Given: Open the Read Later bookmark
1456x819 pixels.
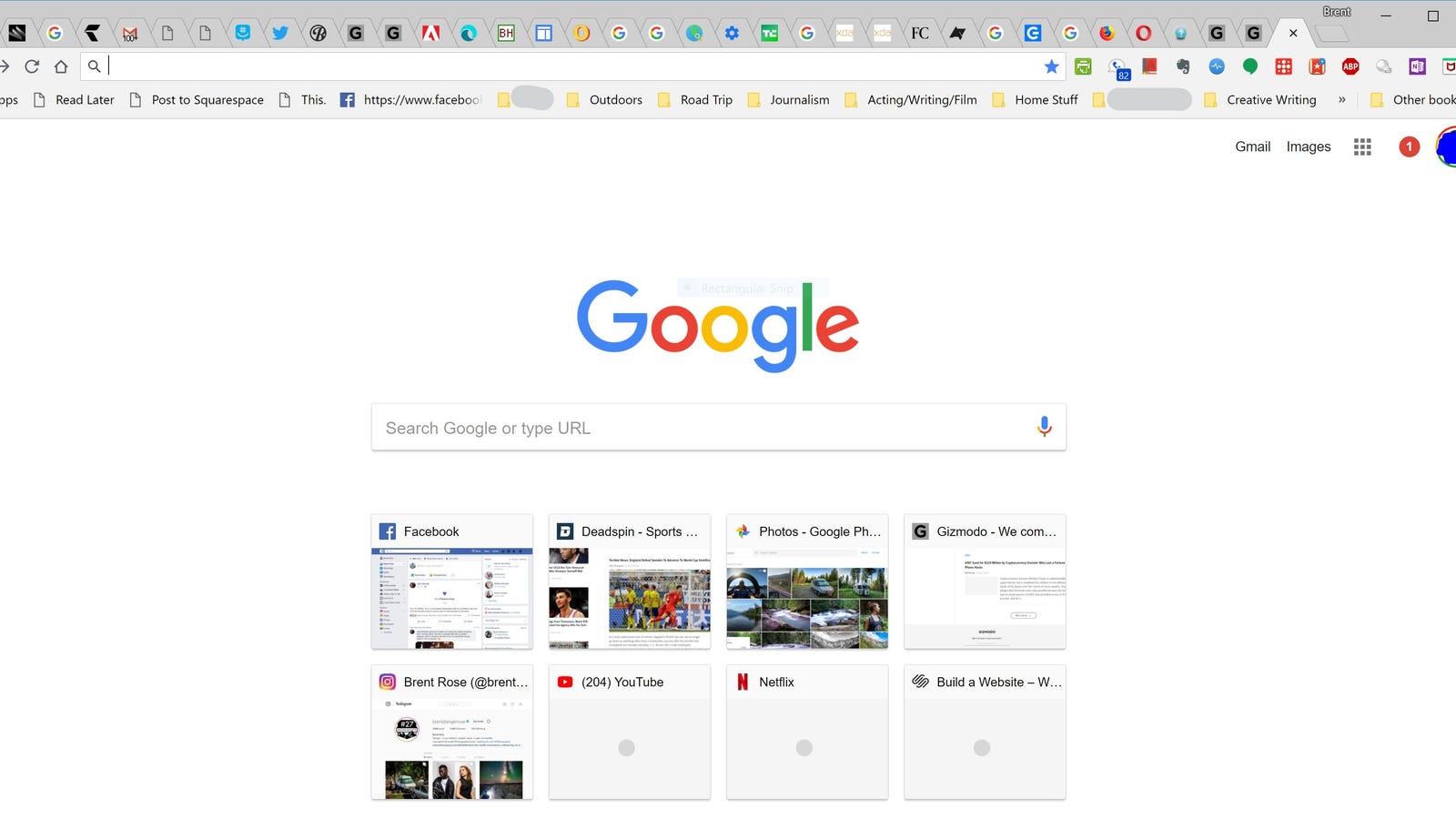Looking at the screenshot, I should pyautogui.click(x=74, y=100).
